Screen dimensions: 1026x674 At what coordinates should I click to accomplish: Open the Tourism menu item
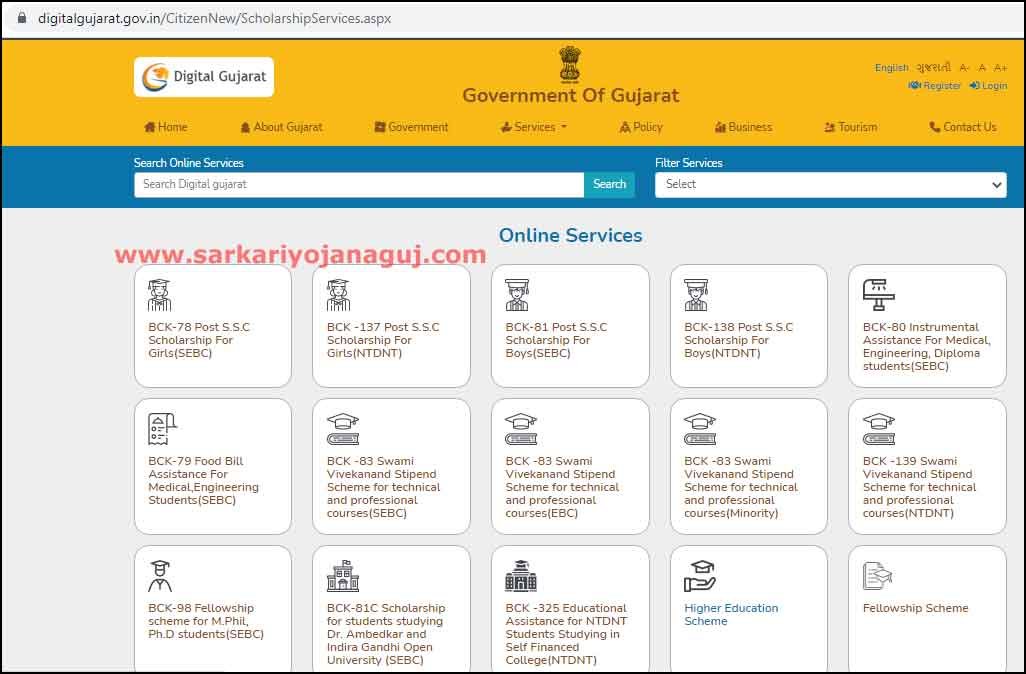coord(850,127)
